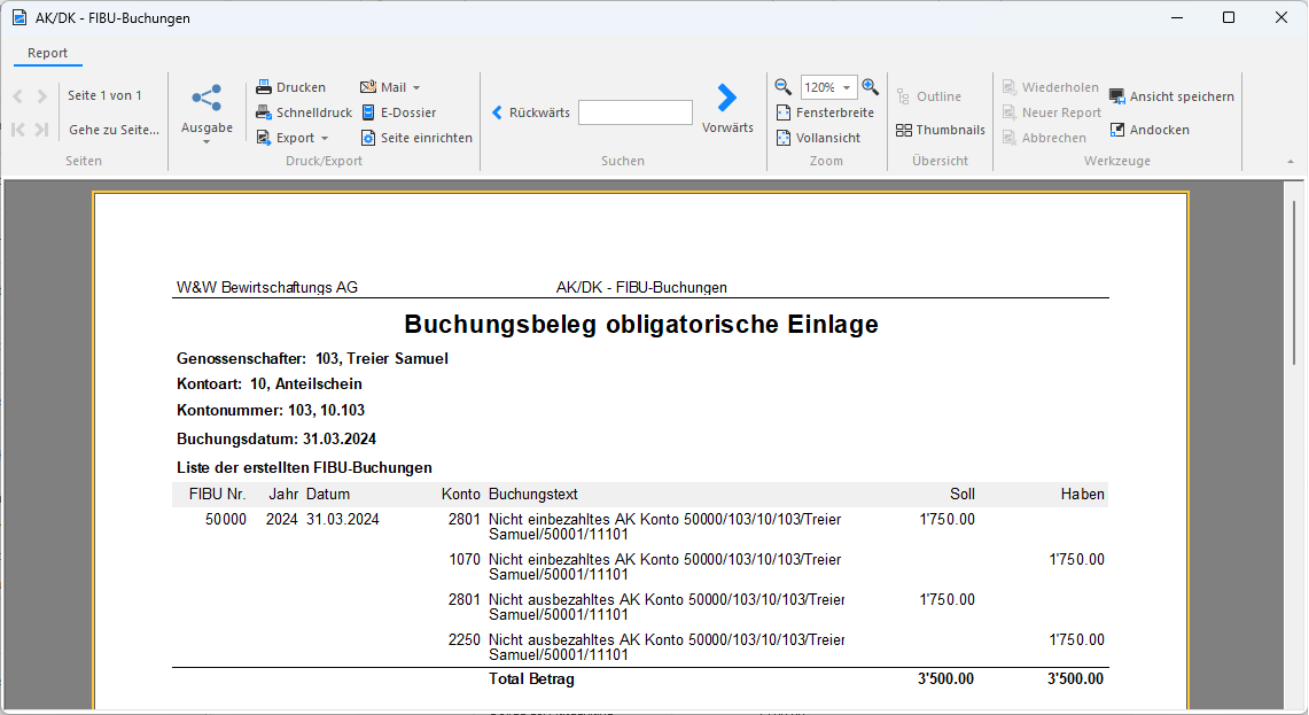
Task: Jump to first page icon
Action: tap(18, 130)
